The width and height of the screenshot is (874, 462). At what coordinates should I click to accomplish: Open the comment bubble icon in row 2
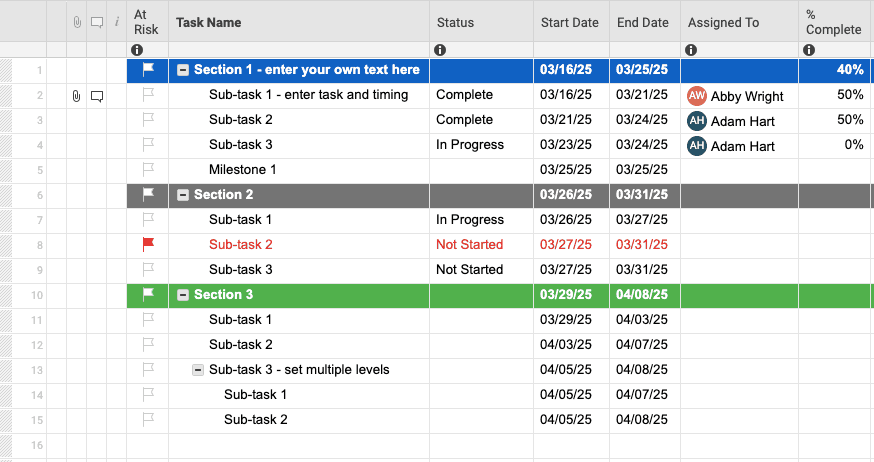(97, 96)
